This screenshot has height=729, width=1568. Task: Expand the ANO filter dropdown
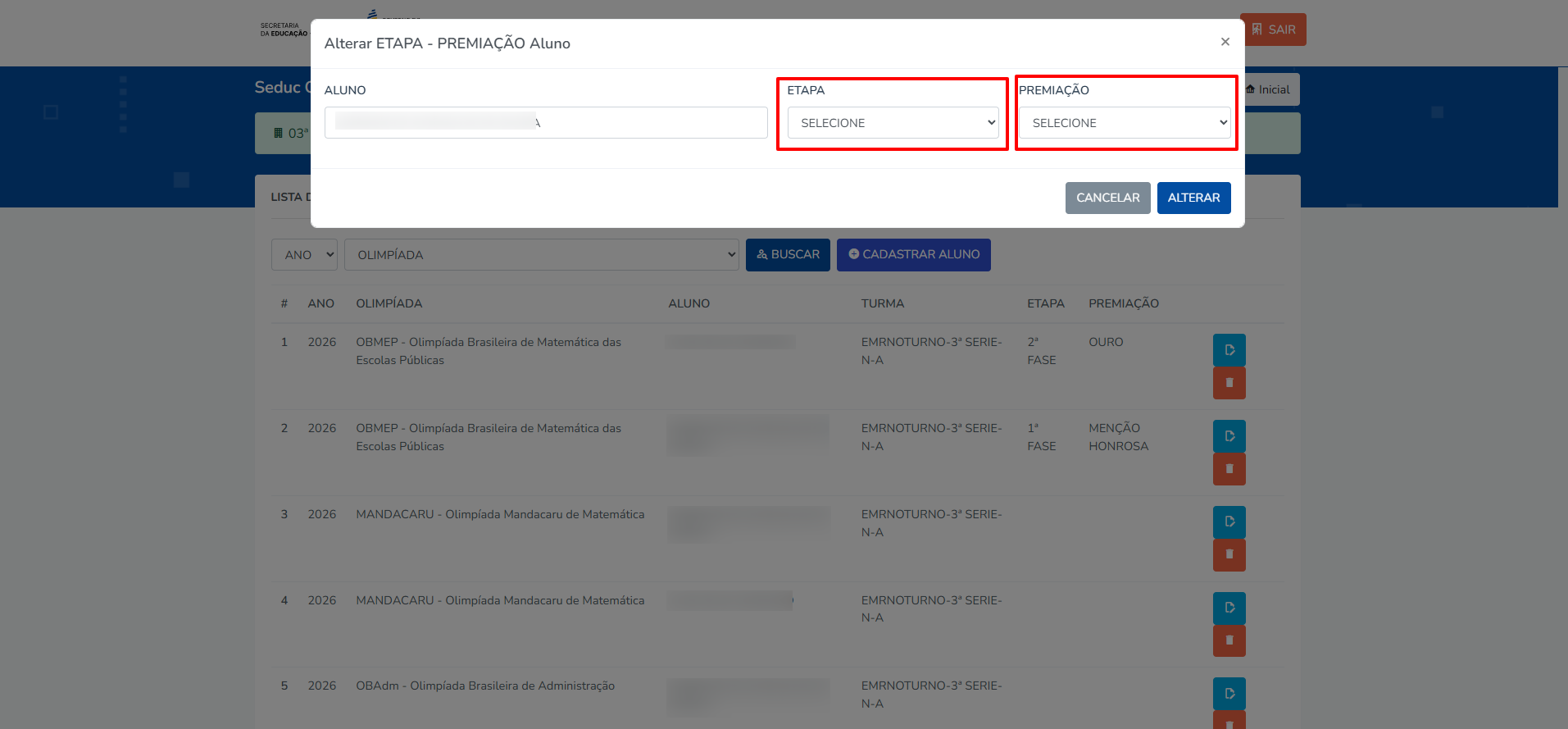tap(304, 255)
